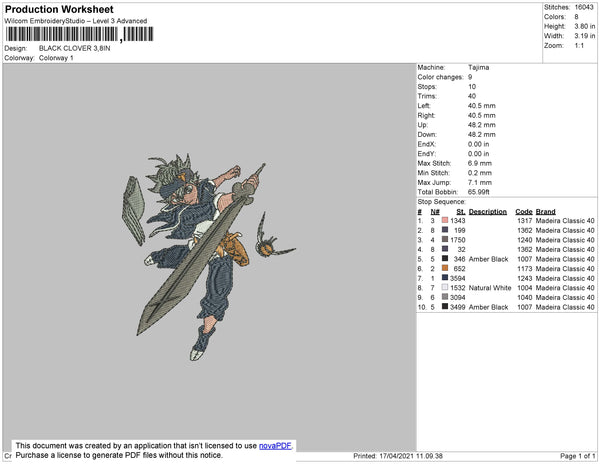Click thread code 1317 in stop 1
600x464 pixels.
point(524,221)
